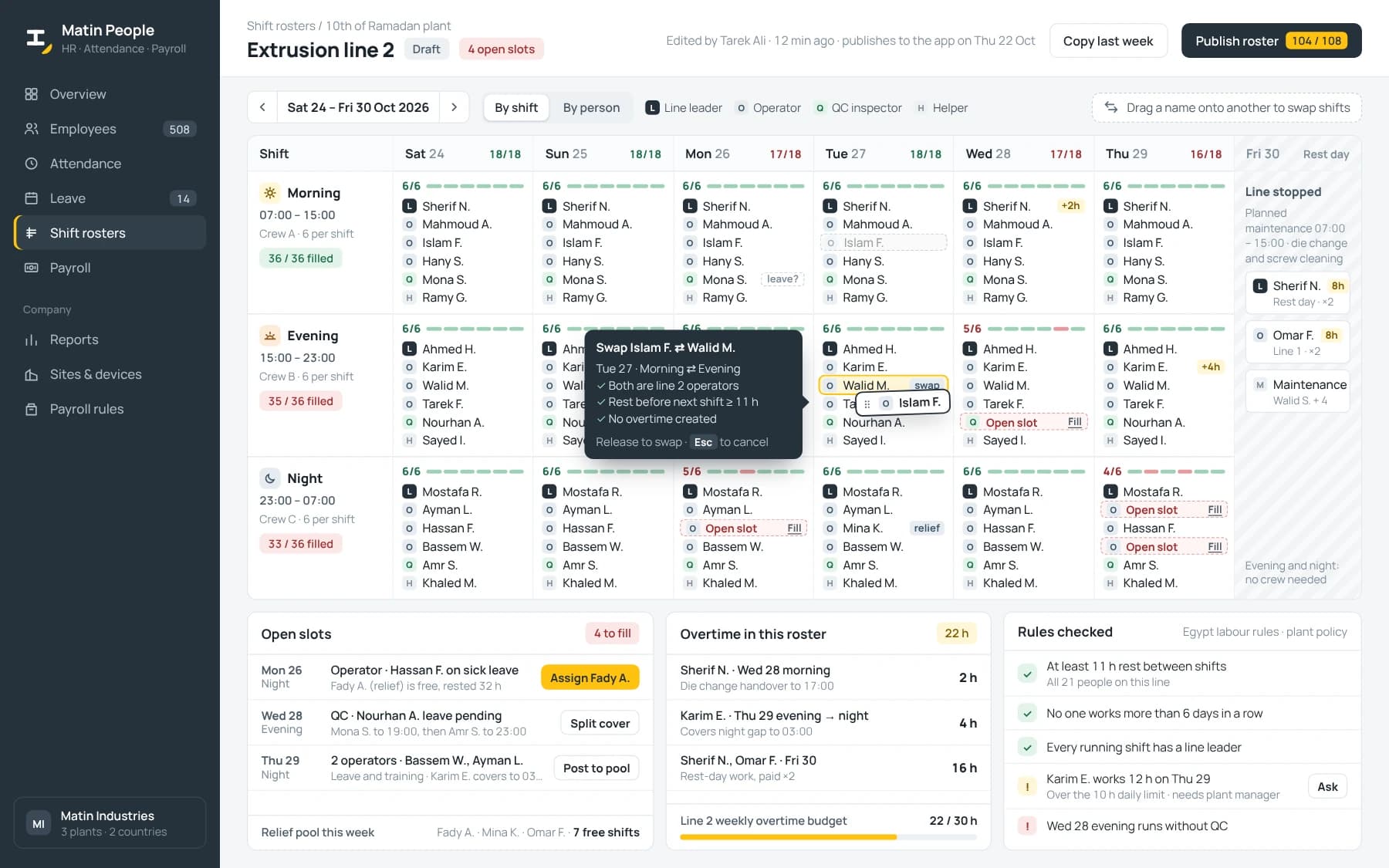Image resolution: width=1389 pixels, height=868 pixels.
Task: Click the weekly overtime budget bar
Action: [828, 836]
